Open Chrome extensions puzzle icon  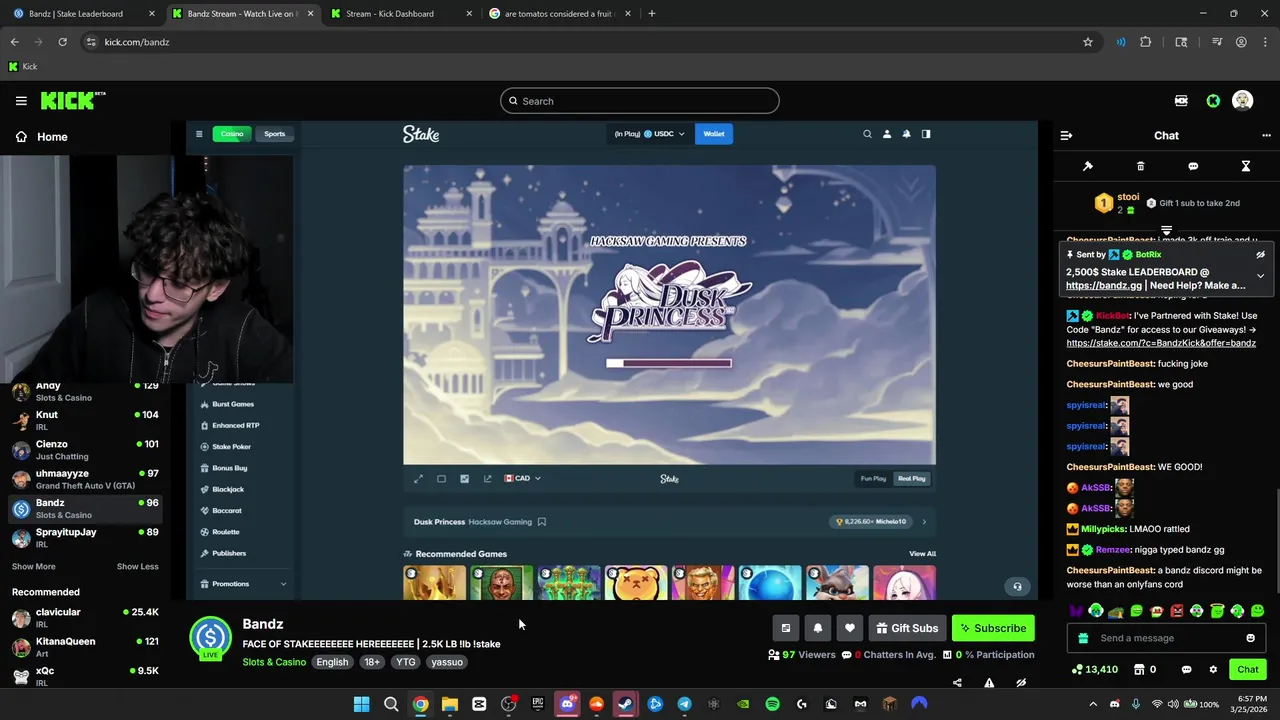tap(1146, 42)
